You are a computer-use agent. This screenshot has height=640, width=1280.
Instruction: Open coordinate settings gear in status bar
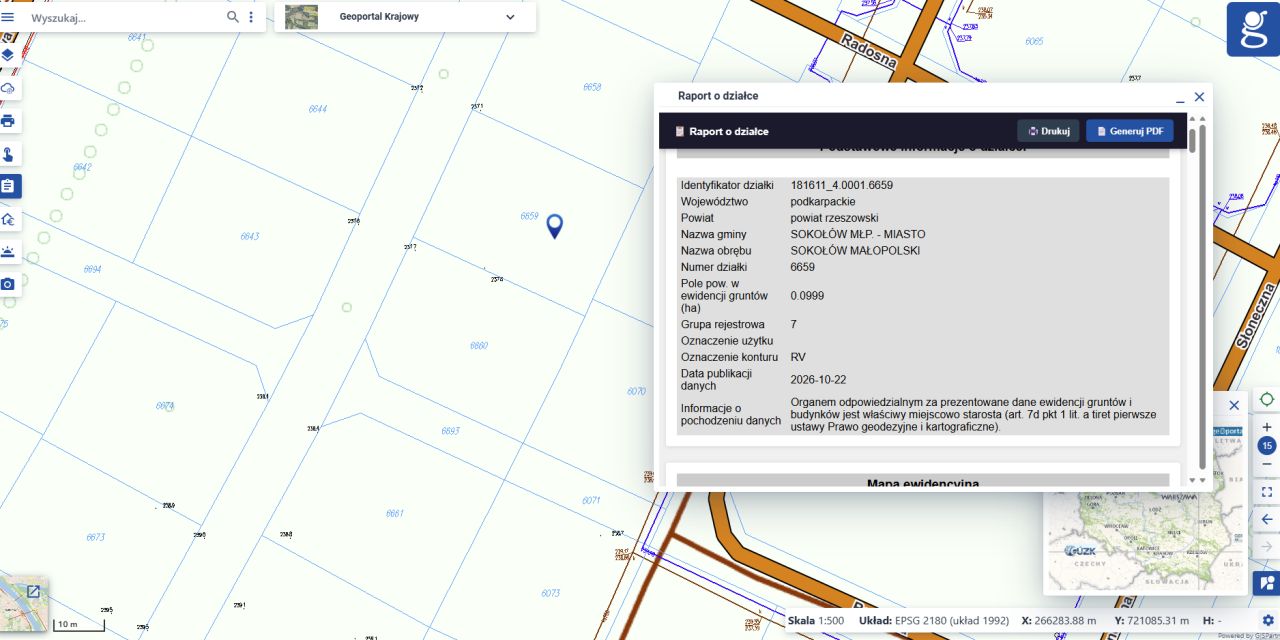point(1268,620)
